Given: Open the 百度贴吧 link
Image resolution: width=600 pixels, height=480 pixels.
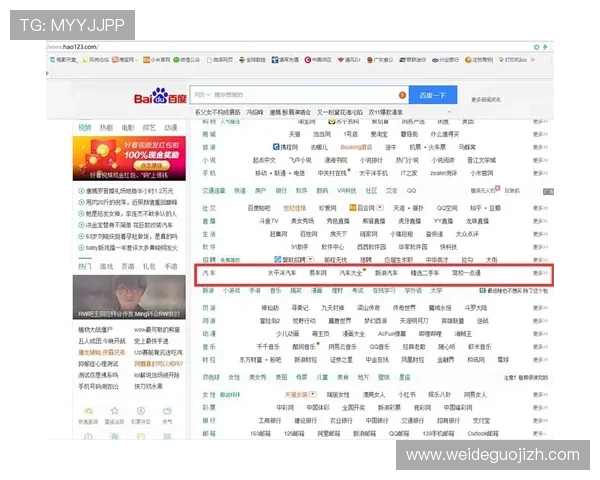Looking at the screenshot, I should [x=259, y=208].
